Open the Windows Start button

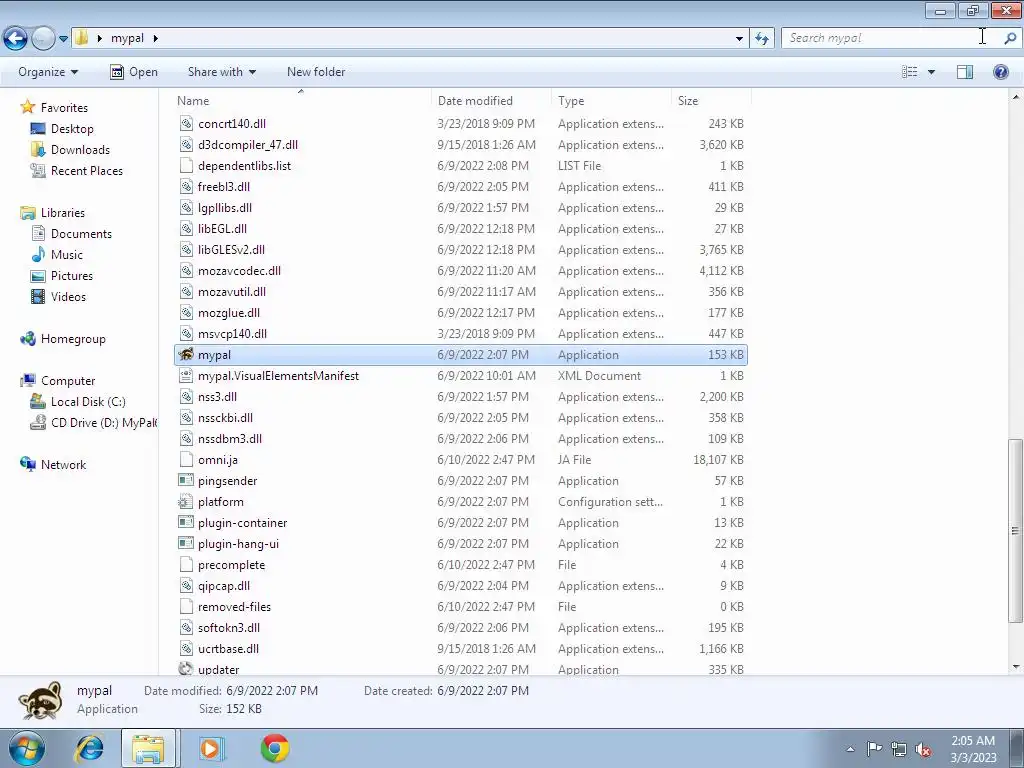click(x=25, y=748)
